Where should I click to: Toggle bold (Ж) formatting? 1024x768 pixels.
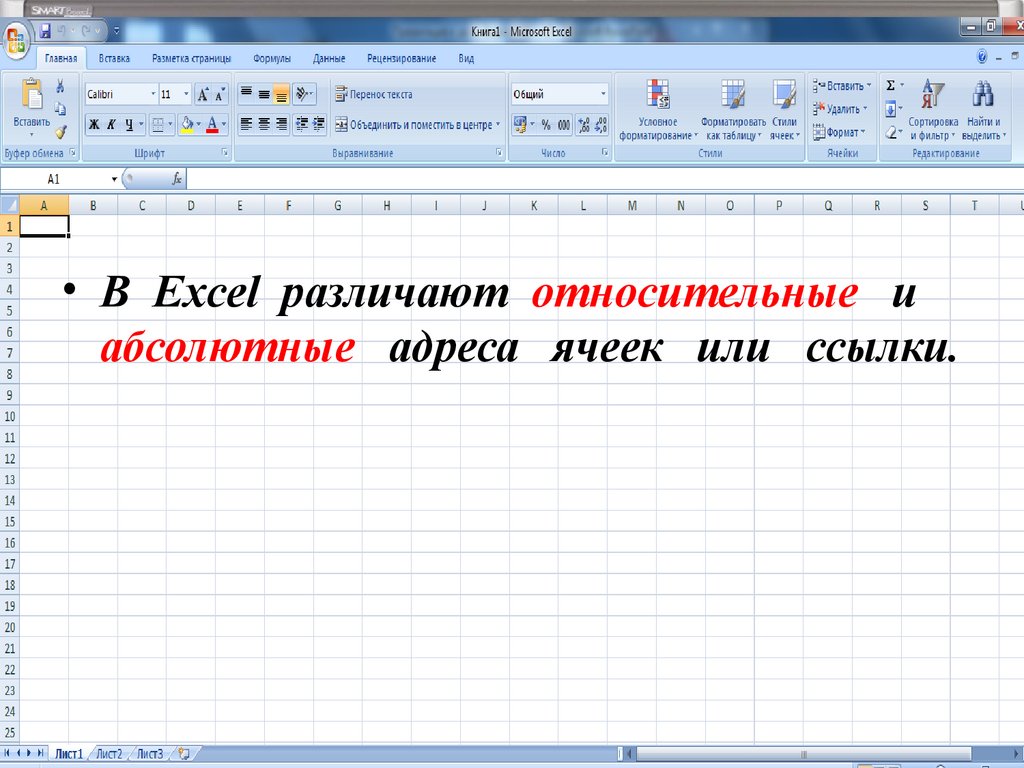tap(94, 124)
